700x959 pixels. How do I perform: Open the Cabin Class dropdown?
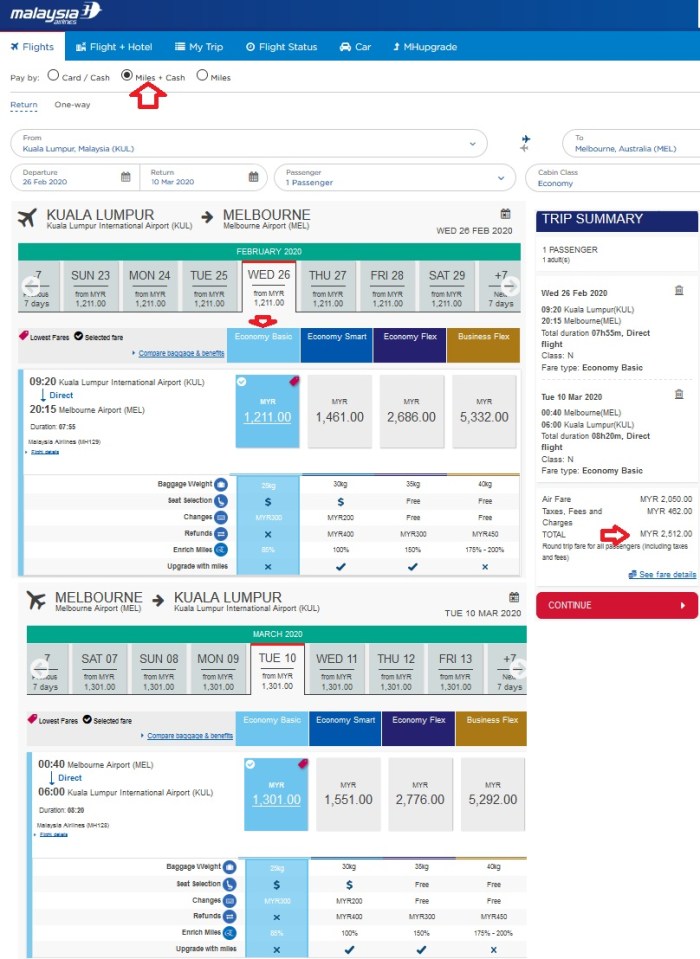[x=610, y=177]
